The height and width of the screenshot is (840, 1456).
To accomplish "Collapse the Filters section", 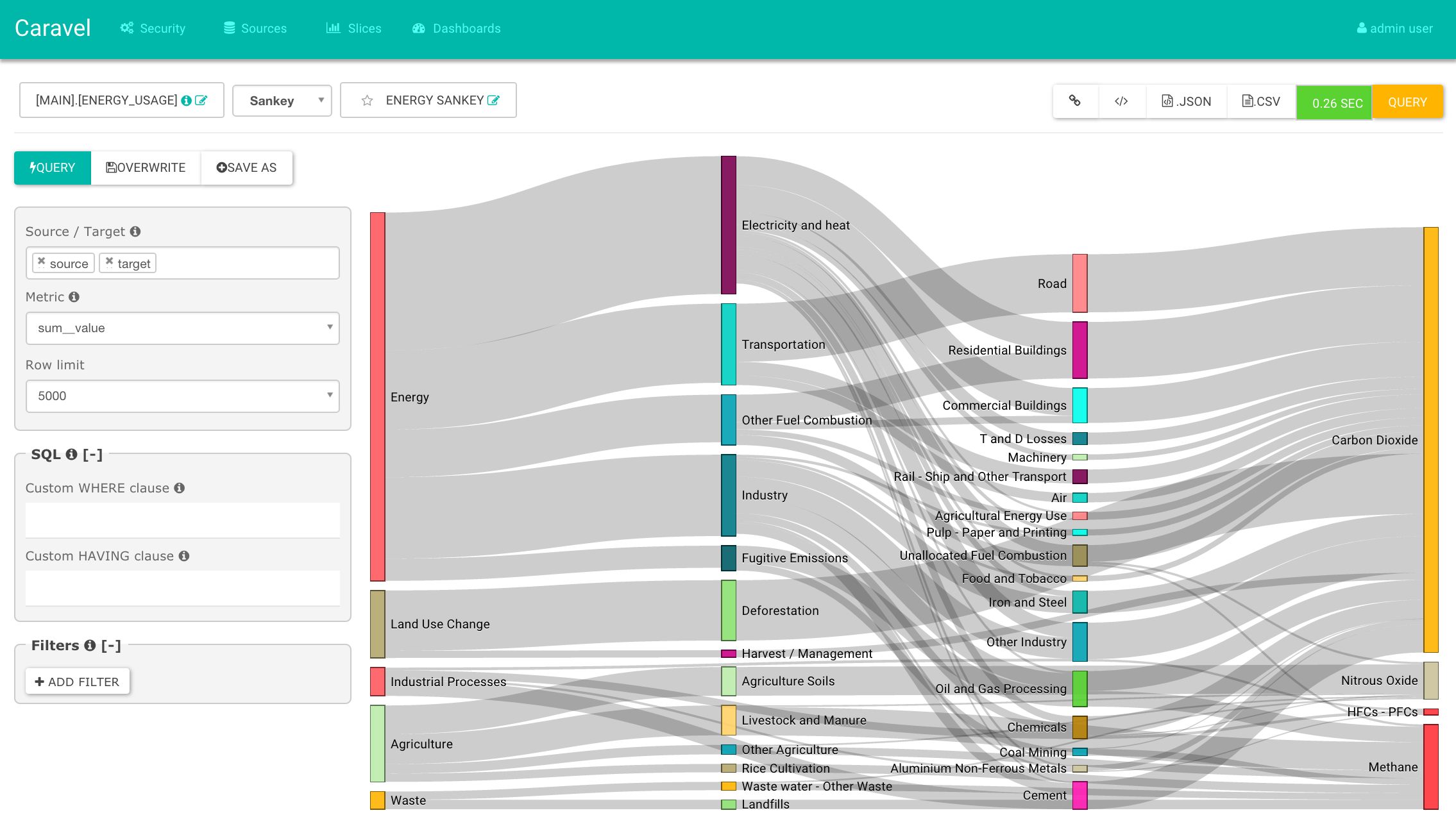I will (x=111, y=646).
